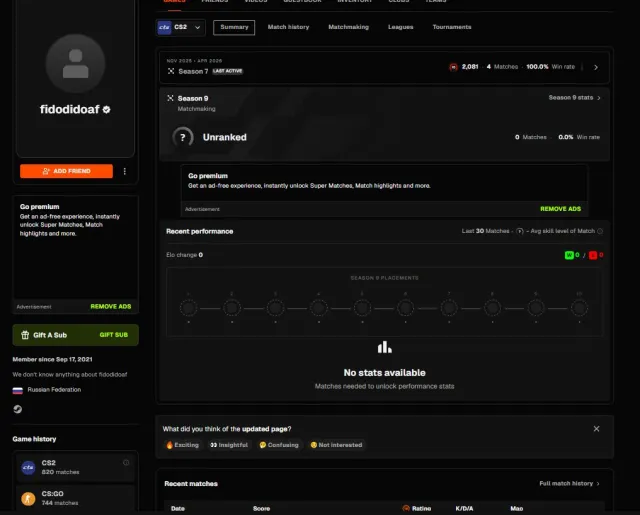Viewport: 640px width, 515px height.
Task: Select the Summary tab
Action: point(234,27)
